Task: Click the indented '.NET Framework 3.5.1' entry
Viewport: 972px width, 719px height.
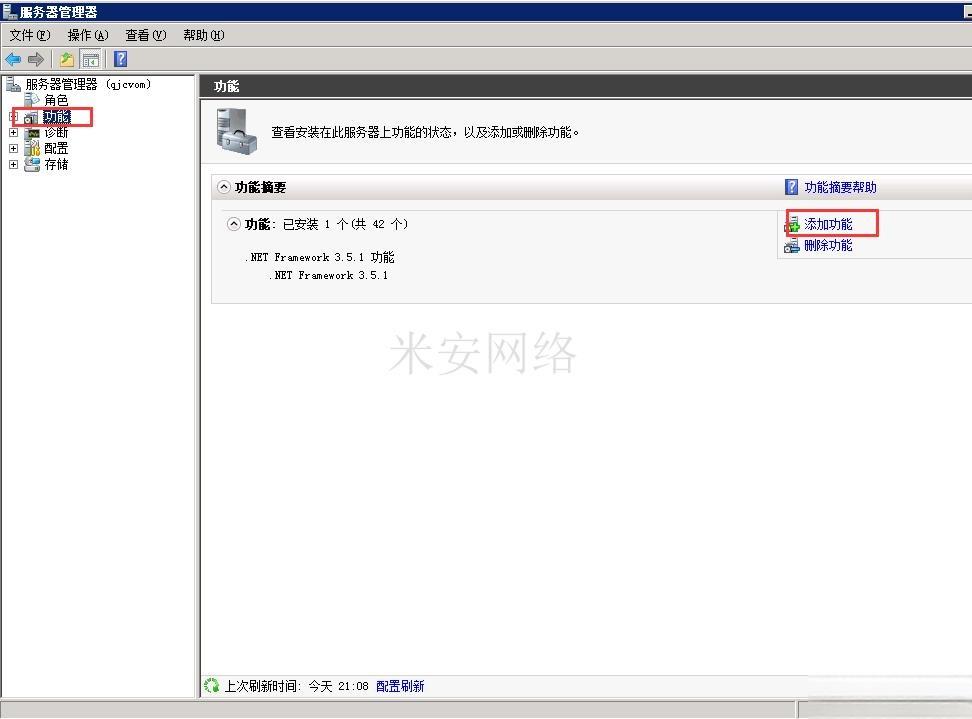Action: click(x=329, y=275)
